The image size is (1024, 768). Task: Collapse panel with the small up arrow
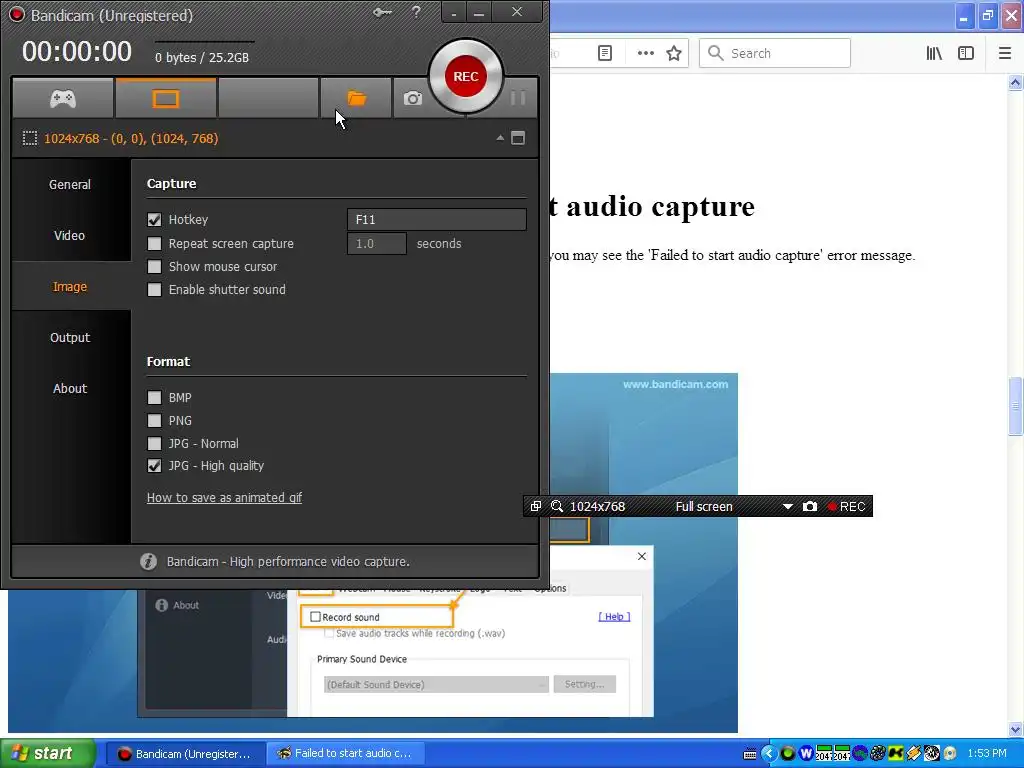[500, 138]
